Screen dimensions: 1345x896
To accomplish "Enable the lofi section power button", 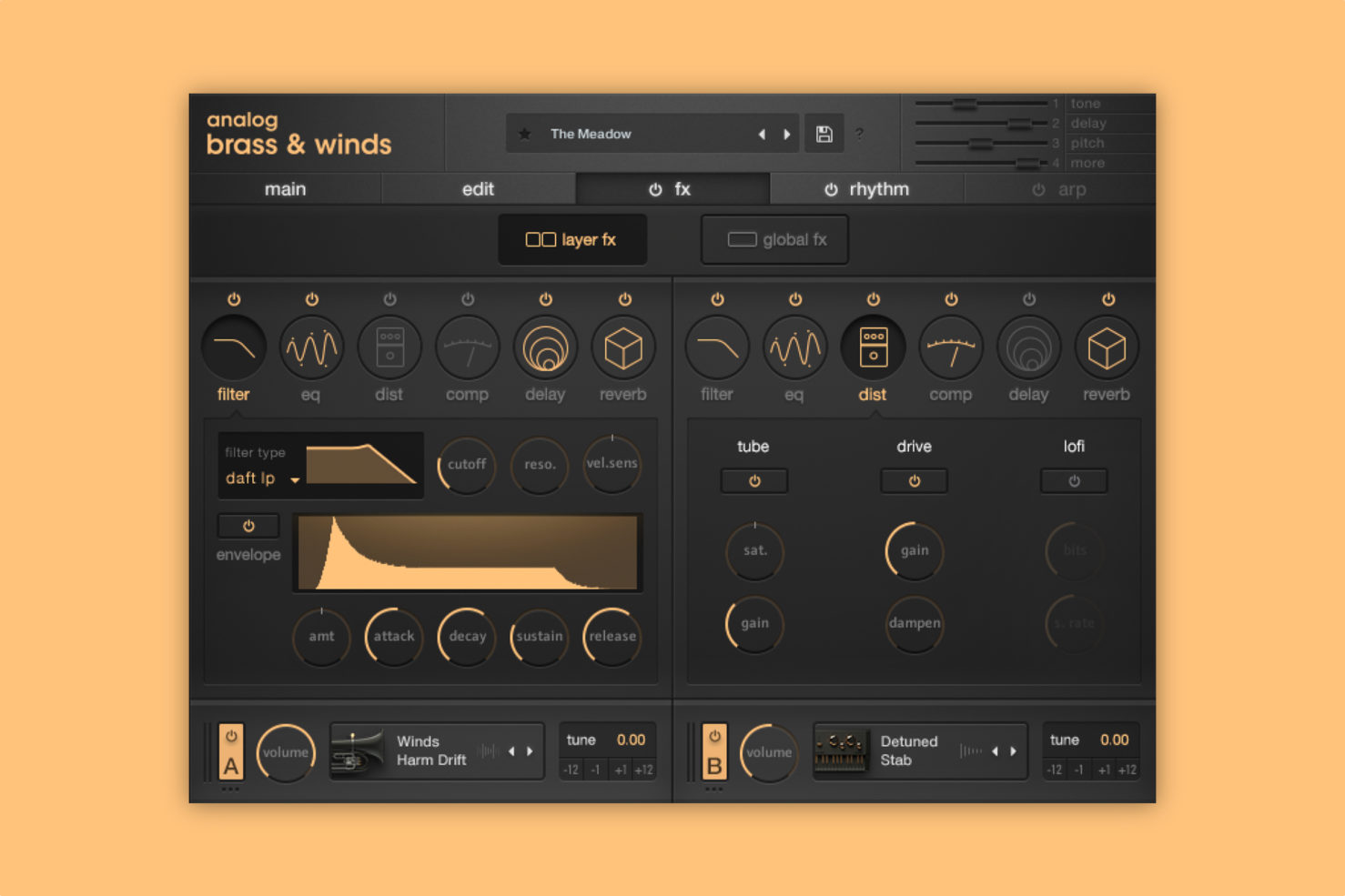I will tap(1074, 480).
